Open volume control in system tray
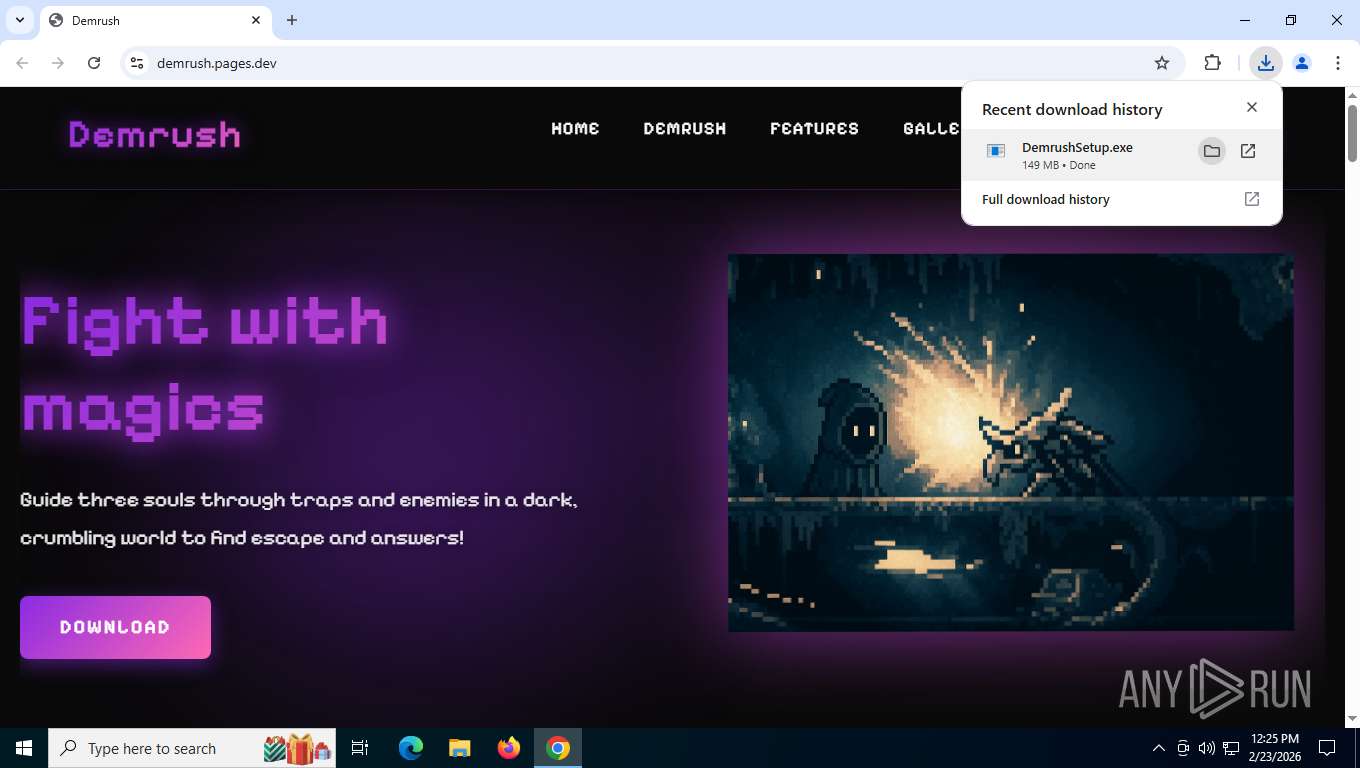The image size is (1360, 768). [x=1206, y=748]
